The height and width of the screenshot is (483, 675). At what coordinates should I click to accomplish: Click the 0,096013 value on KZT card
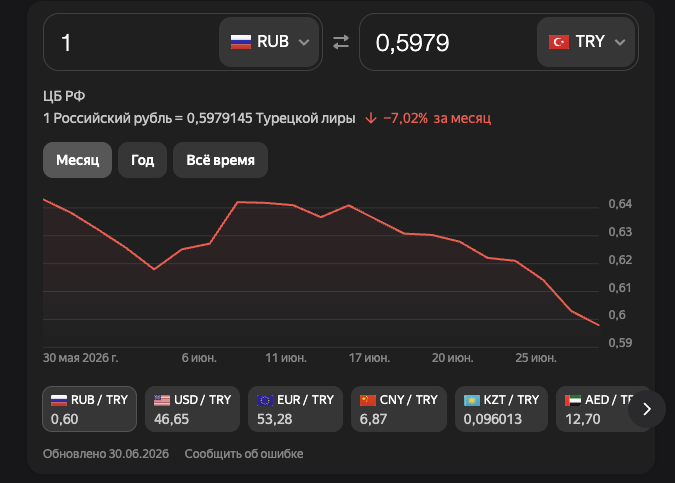click(492, 419)
